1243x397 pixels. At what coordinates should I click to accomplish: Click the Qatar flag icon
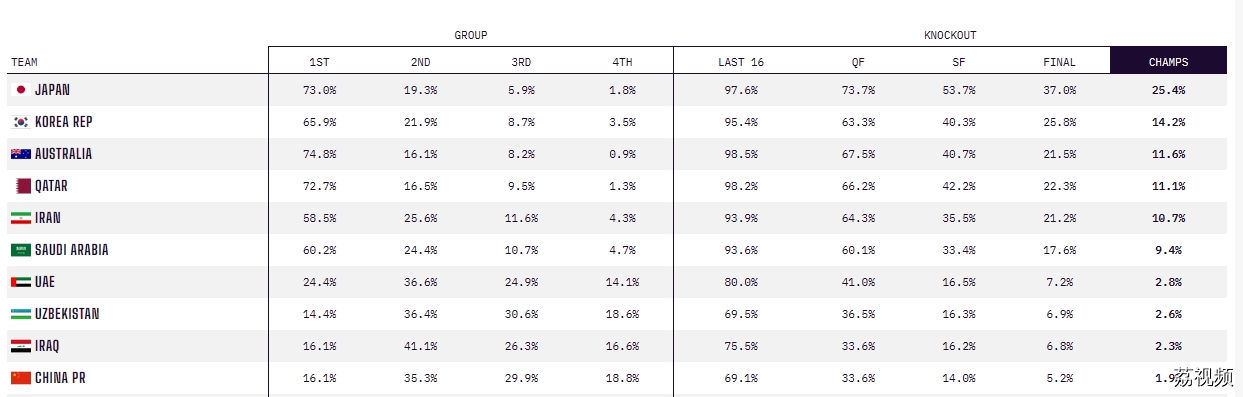(x=22, y=186)
